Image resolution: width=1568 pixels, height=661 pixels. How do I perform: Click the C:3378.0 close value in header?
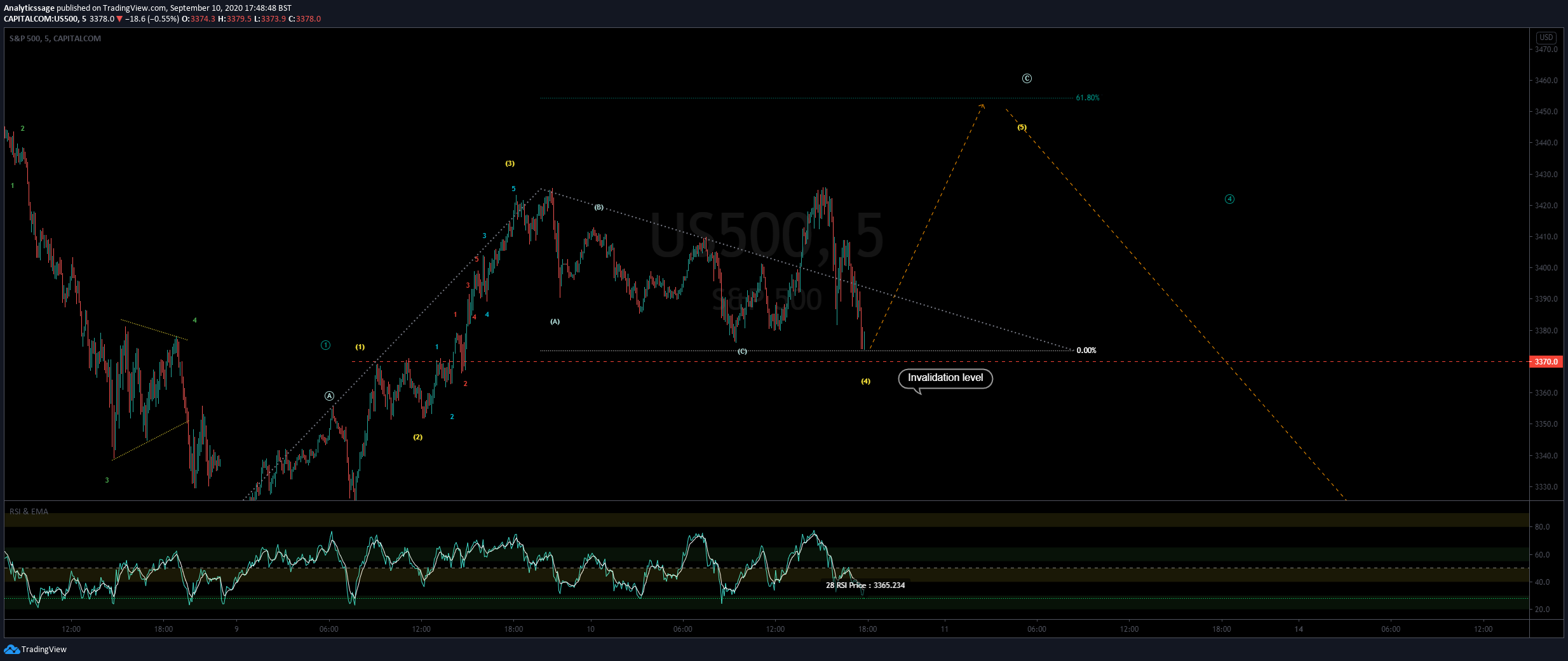tap(305, 19)
